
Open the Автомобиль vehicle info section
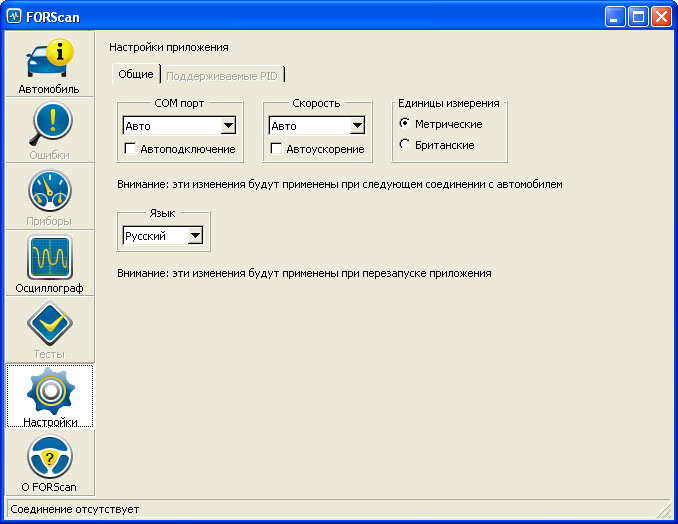[x=50, y=64]
